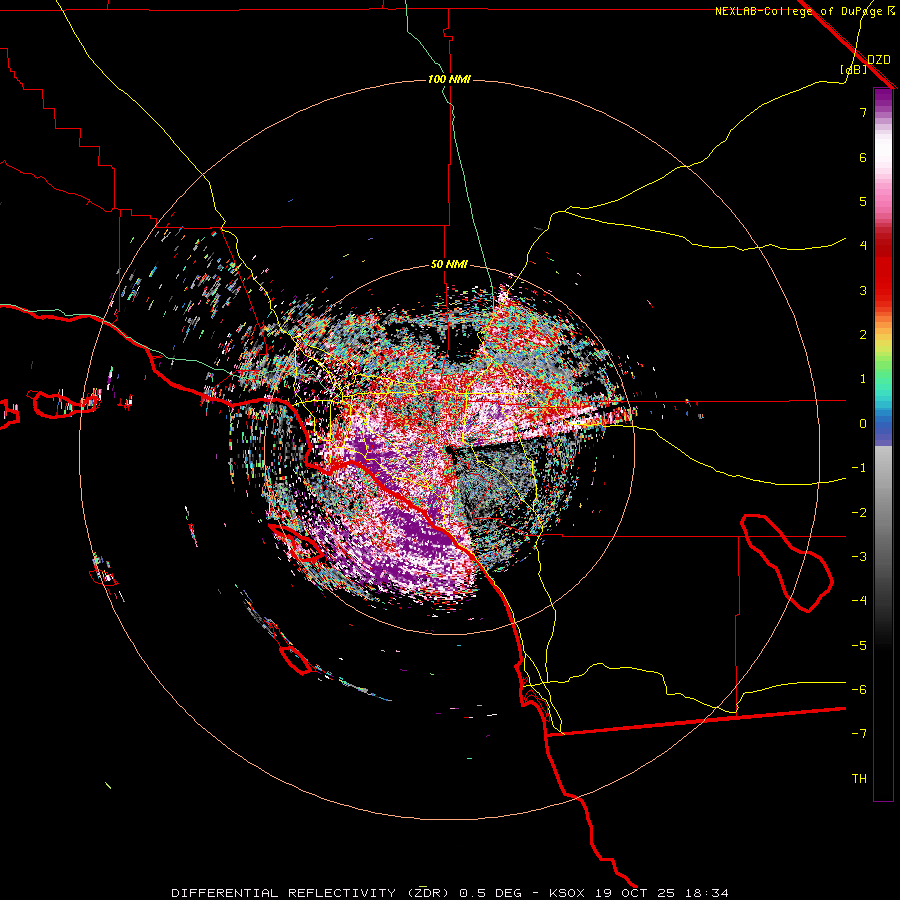Image resolution: width=900 pixels, height=900 pixels.
Task: Click the -5 value on color scale
Action: click(859, 646)
